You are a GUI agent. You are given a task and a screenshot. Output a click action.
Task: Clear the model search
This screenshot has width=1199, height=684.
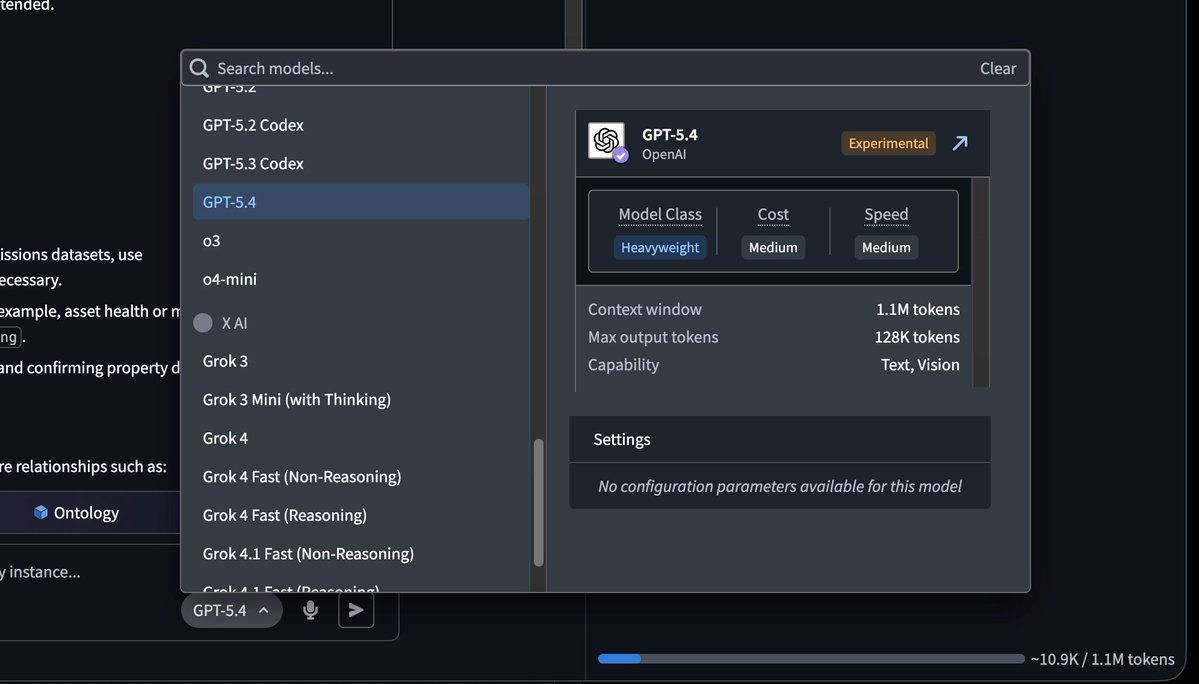point(998,68)
